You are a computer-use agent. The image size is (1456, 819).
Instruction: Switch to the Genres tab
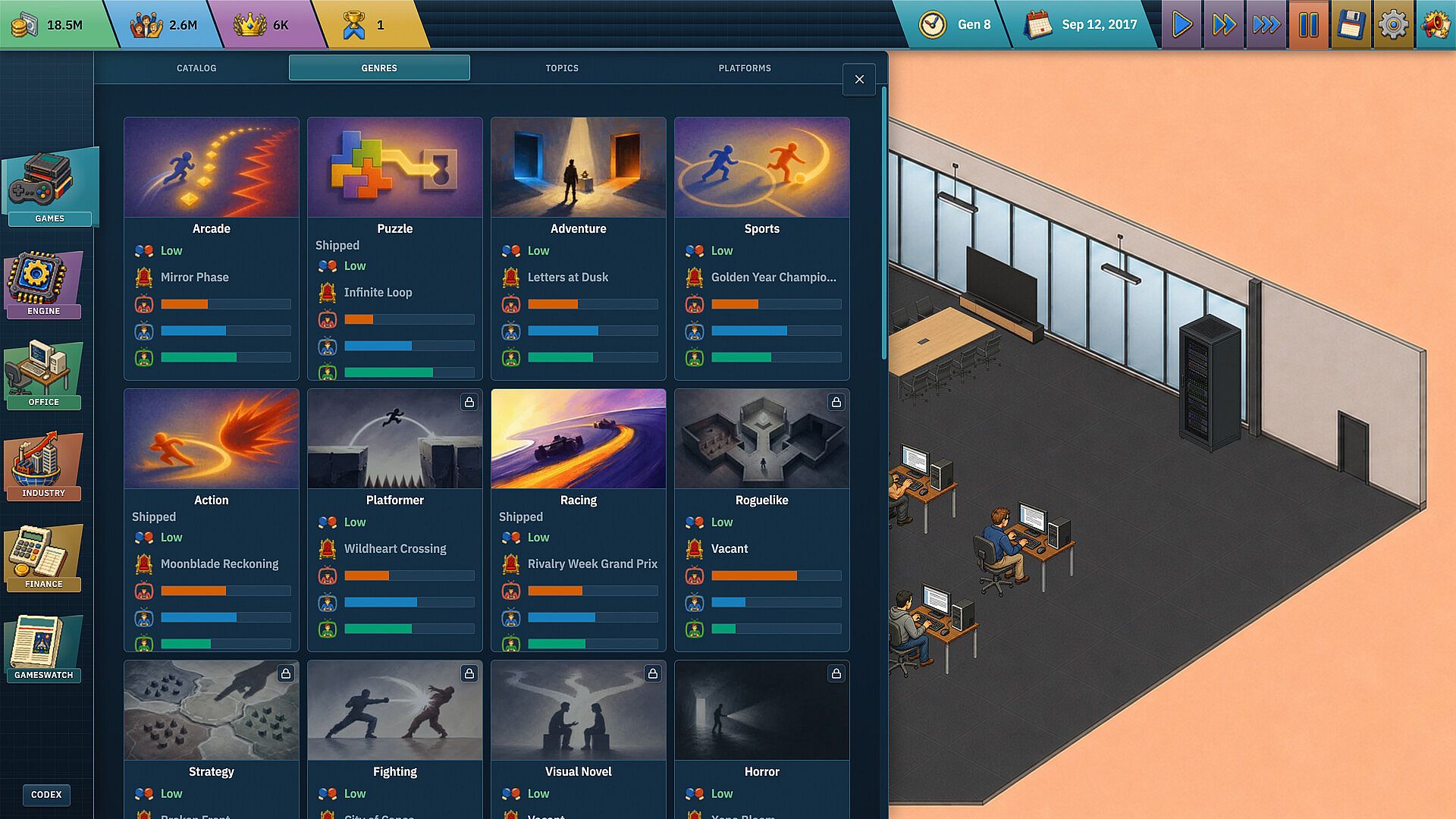[379, 68]
